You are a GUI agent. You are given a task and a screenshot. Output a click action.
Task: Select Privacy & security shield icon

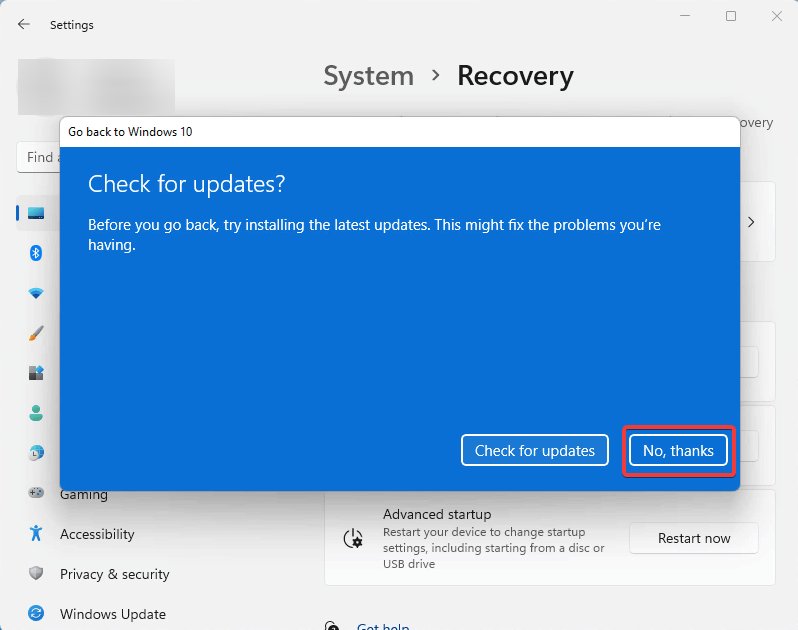[x=36, y=574]
